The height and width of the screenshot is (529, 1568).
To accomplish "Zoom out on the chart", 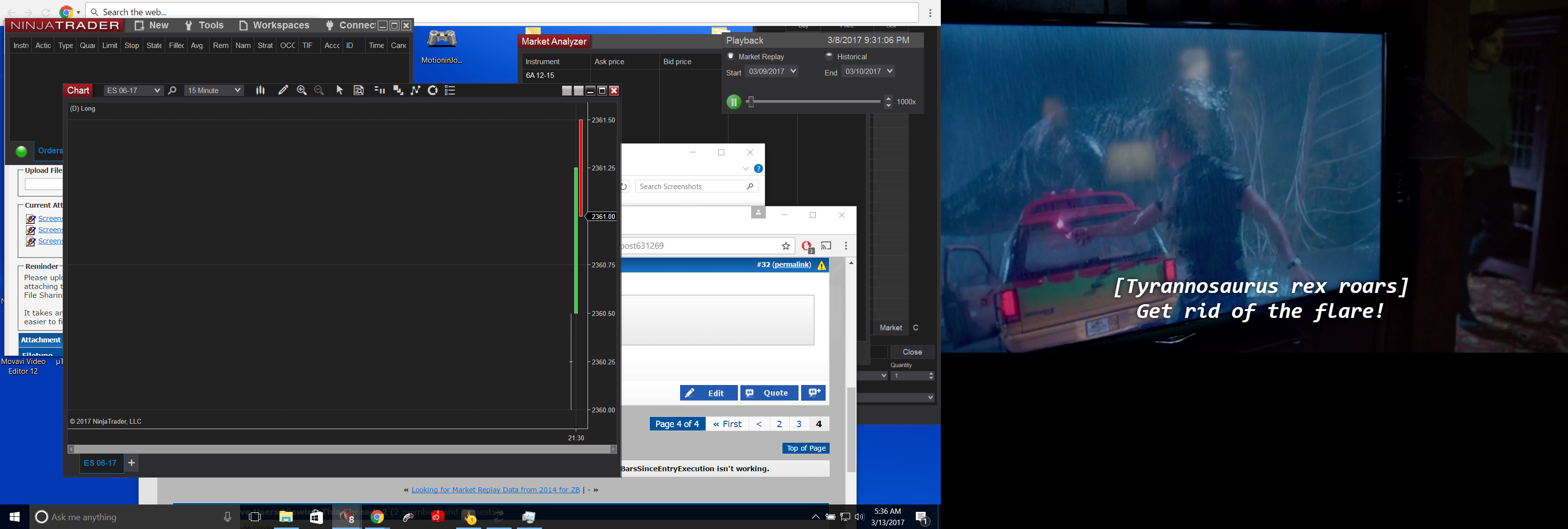I will pyautogui.click(x=319, y=90).
